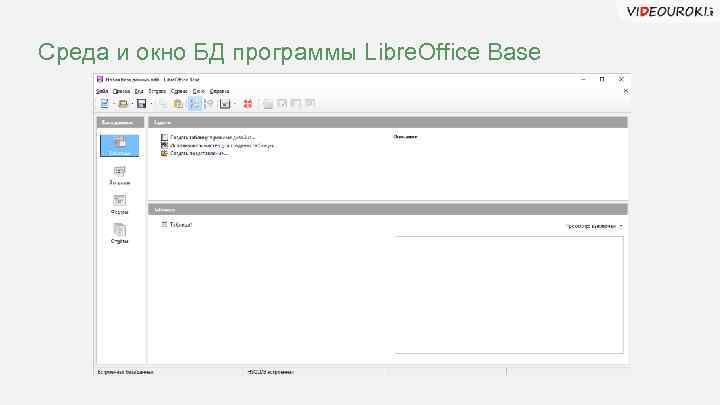The width and height of the screenshot is (720, 405).
Task: Click the 'Встроенная база данных' status bar text
Action: point(125,372)
